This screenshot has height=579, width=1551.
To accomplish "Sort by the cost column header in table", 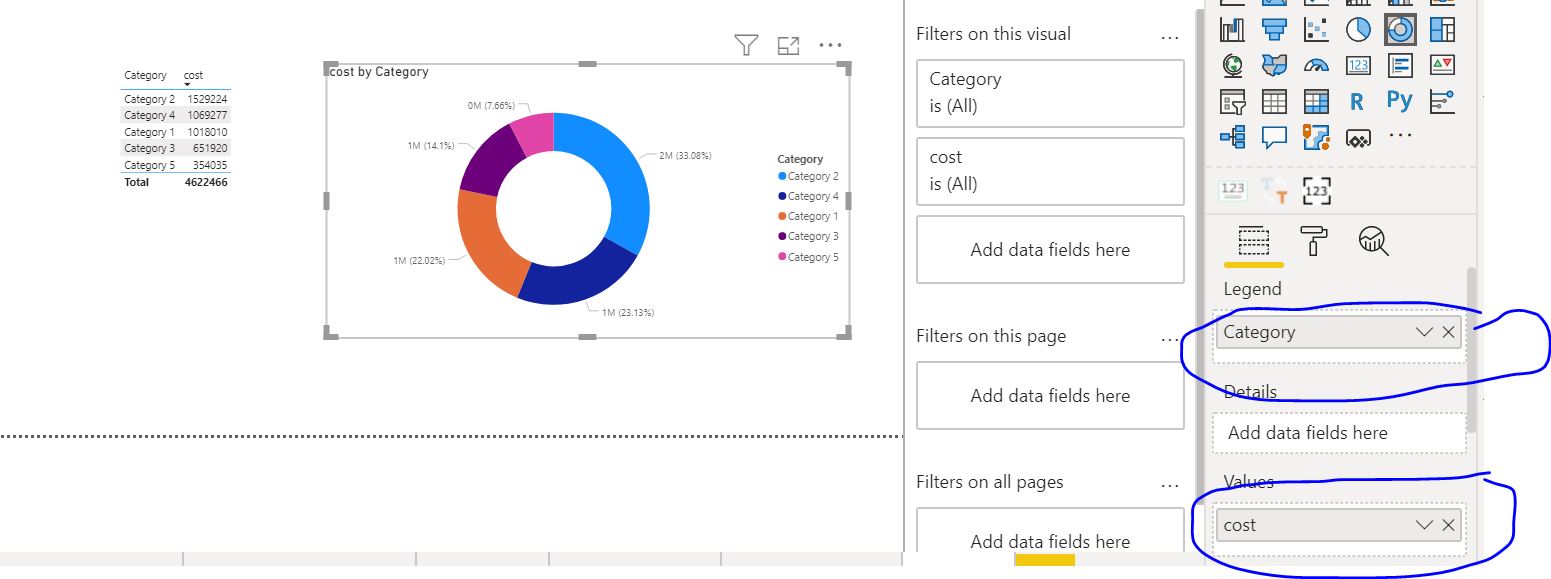I will 193,75.
